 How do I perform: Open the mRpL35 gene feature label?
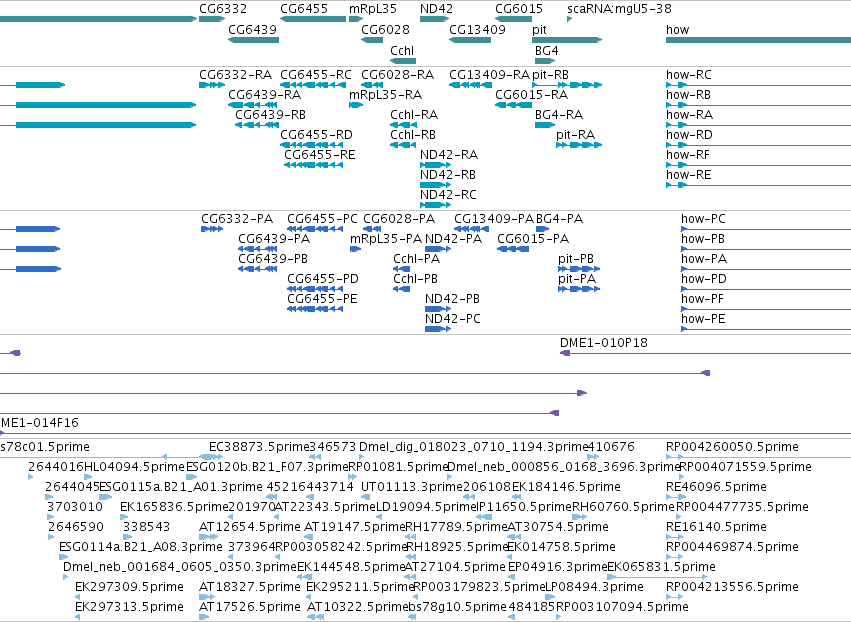coord(373,9)
